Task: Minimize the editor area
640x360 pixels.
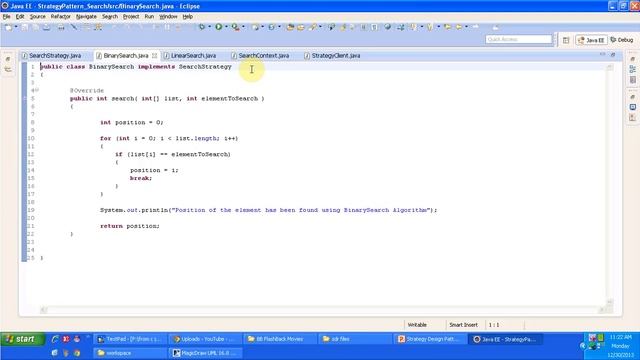Action: [603, 54]
